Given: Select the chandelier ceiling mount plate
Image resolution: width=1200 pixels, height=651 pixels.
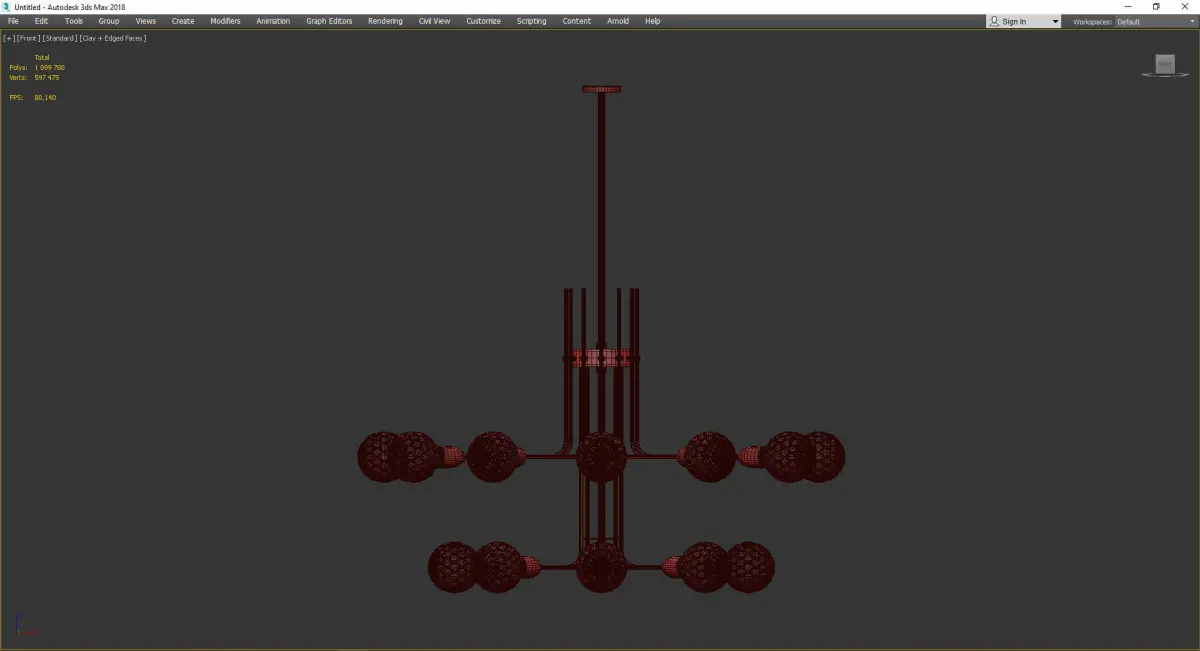Looking at the screenshot, I should [x=602, y=89].
